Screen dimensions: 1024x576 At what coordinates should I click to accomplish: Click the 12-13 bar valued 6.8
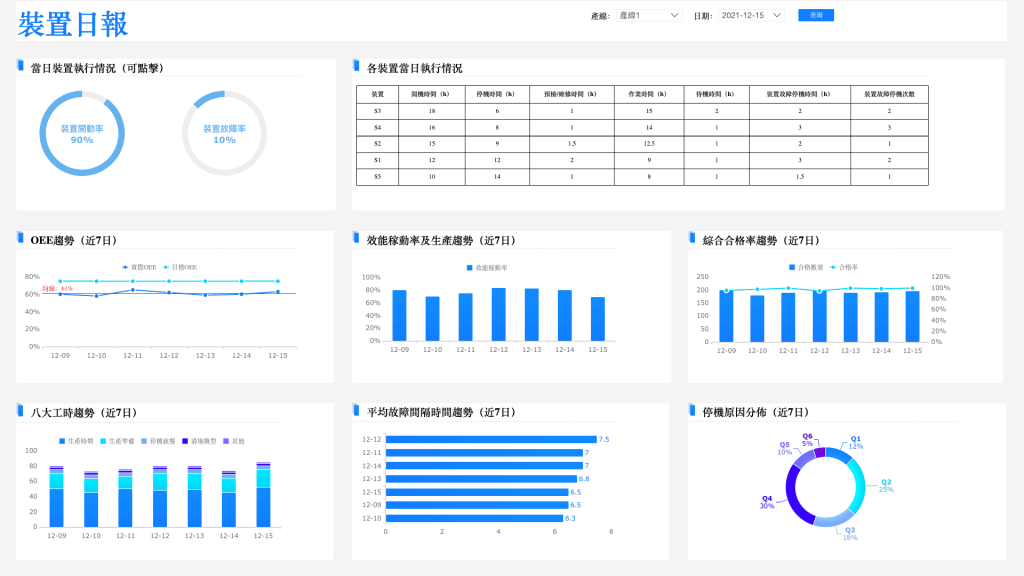pos(481,479)
